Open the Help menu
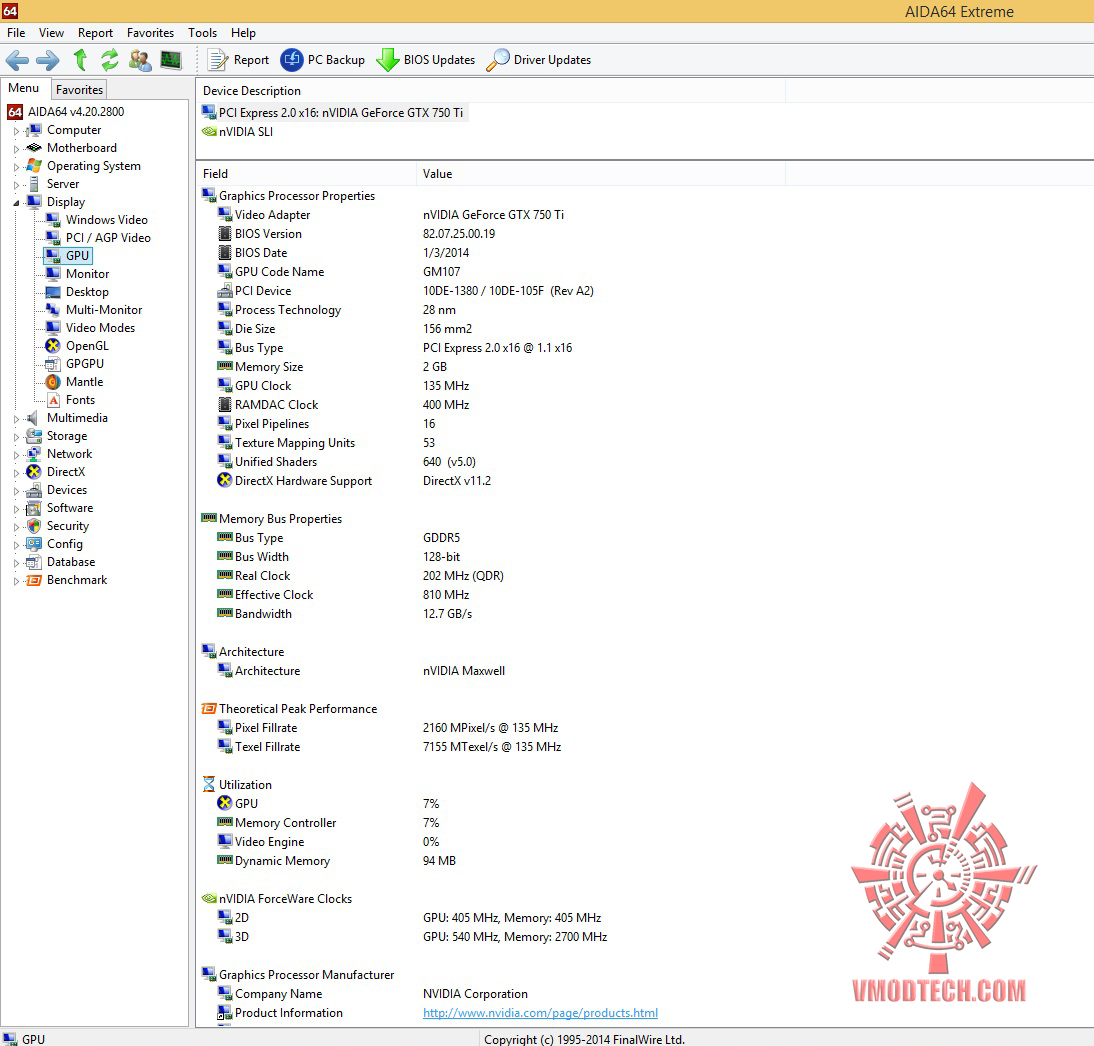The height and width of the screenshot is (1046, 1094). pos(243,33)
